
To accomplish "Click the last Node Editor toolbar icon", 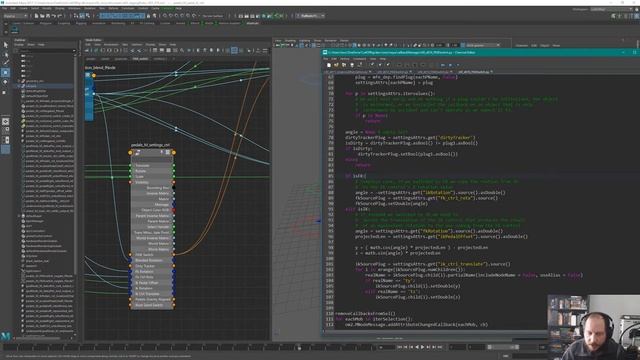I will (x=265, y=51).
